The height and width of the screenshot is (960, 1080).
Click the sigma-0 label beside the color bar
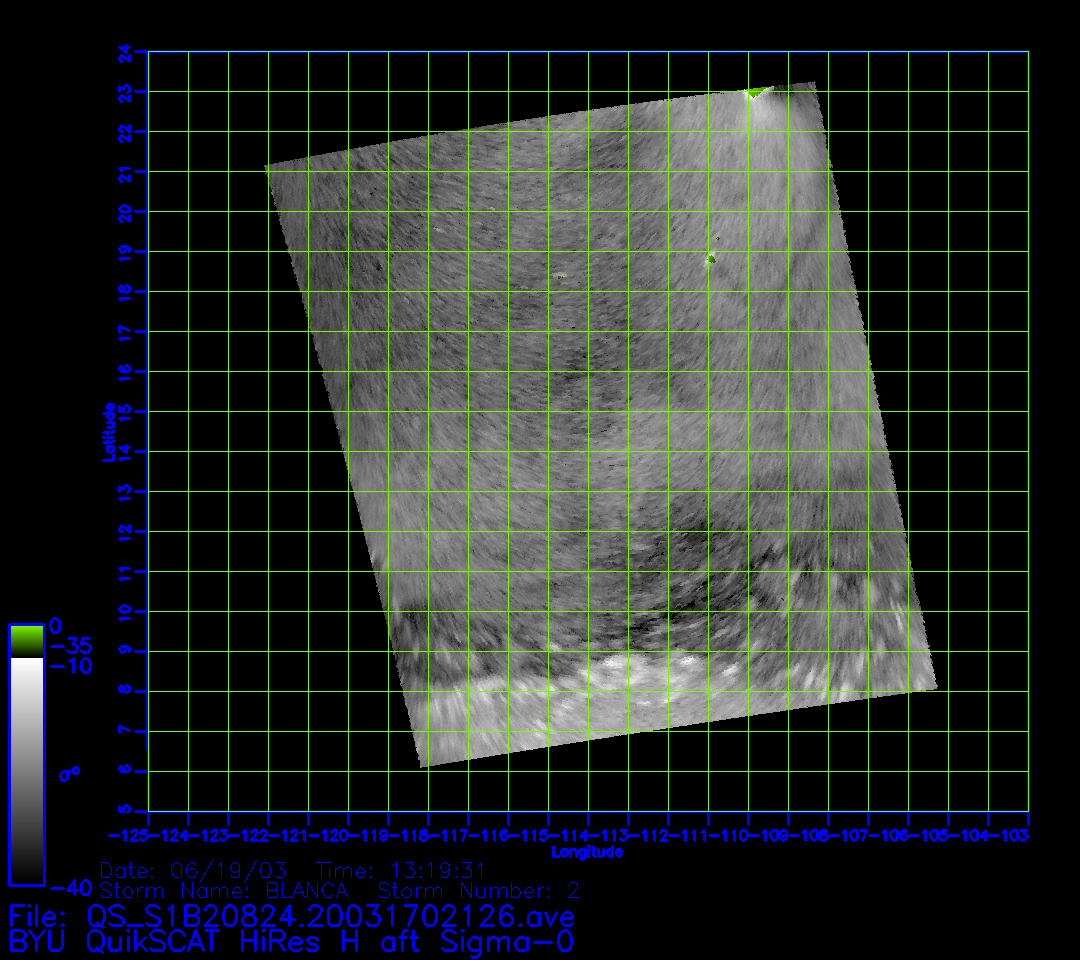coord(69,773)
